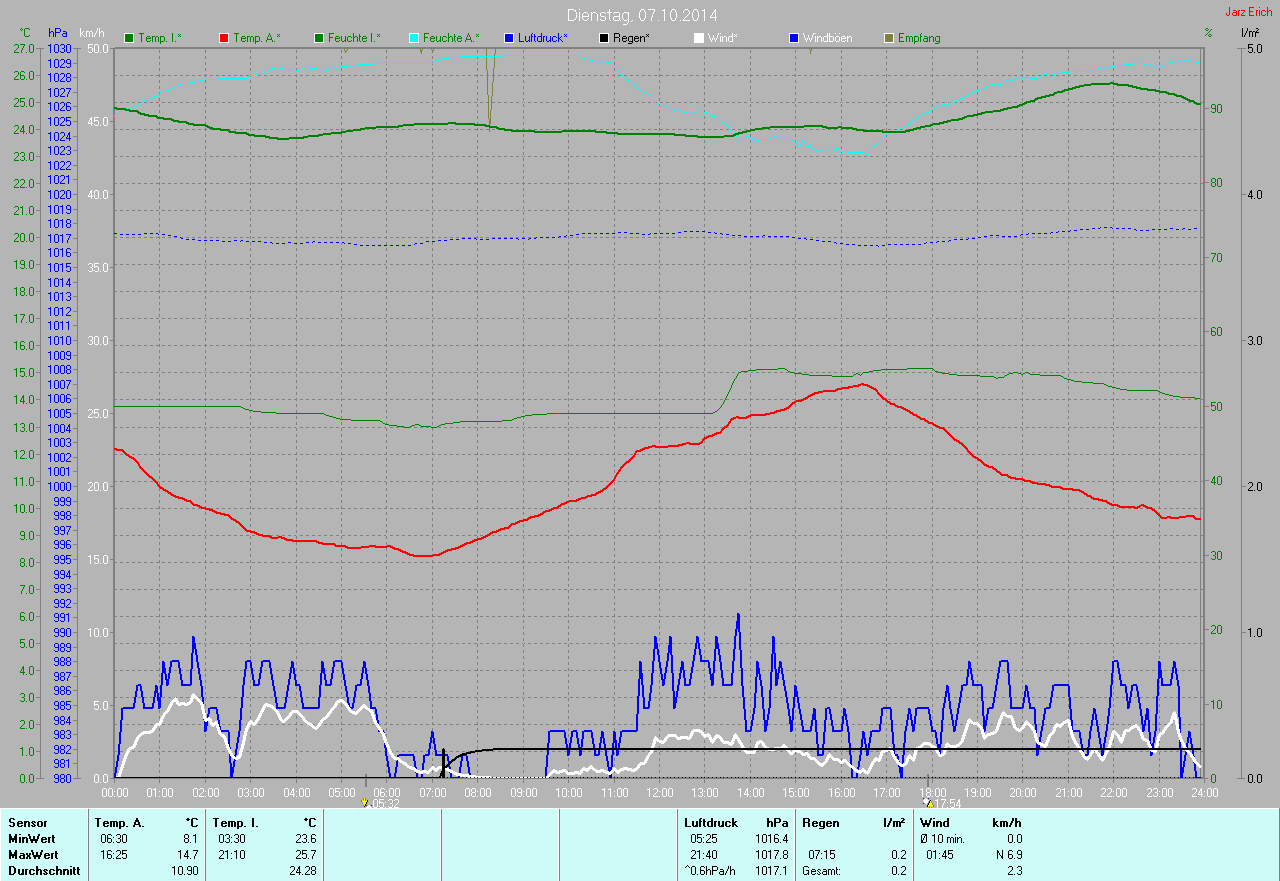Click the Temp. I. table header
The width and height of the screenshot is (1280, 881).
(x=235, y=823)
